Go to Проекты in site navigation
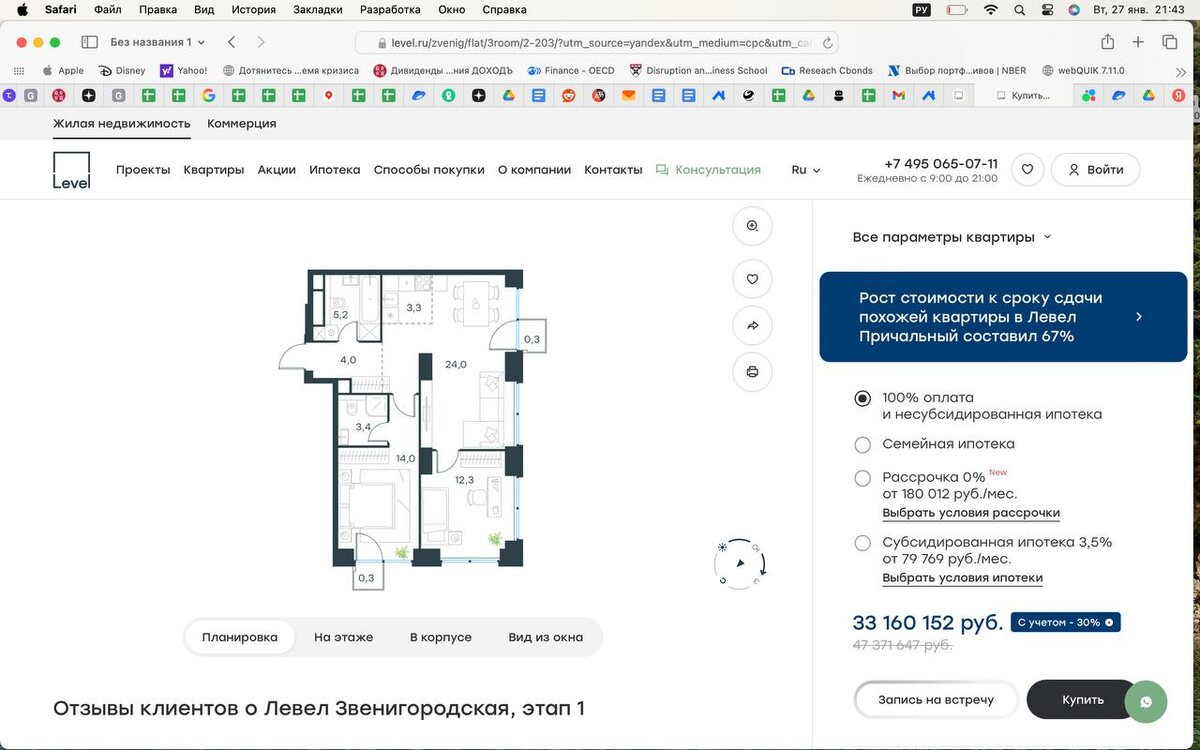 [x=143, y=170]
